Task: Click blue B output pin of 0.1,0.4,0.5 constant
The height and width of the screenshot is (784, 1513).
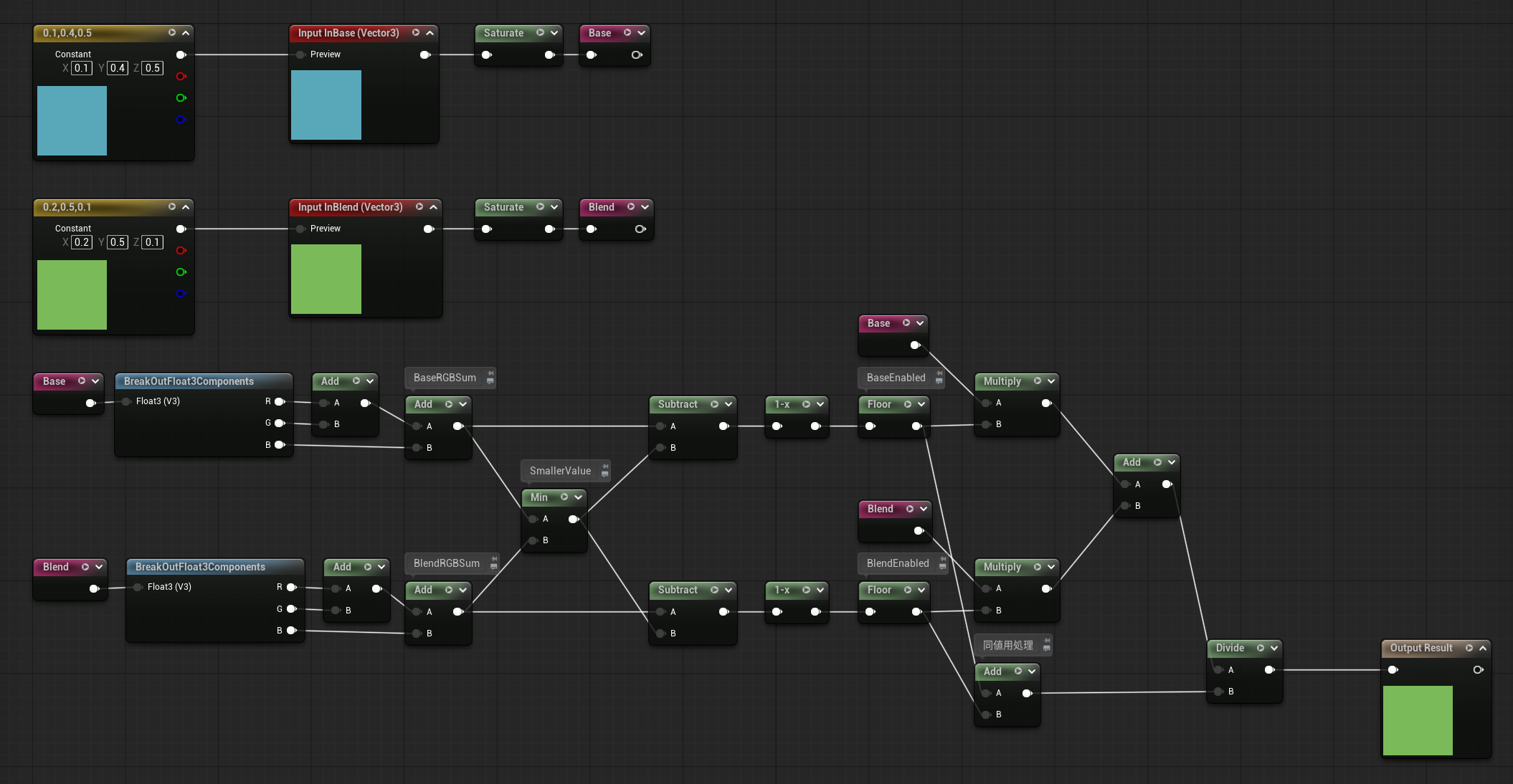Action: click(181, 120)
